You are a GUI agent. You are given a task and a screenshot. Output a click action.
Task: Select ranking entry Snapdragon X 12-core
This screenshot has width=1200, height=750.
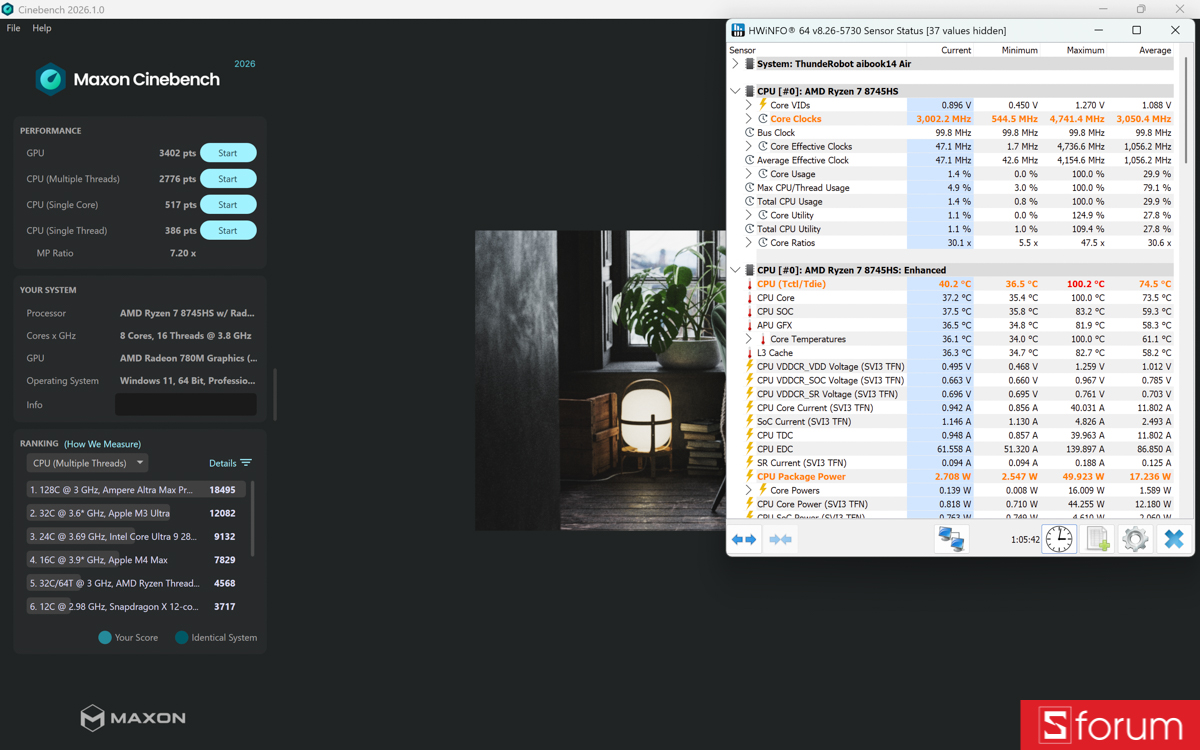(136, 606)
